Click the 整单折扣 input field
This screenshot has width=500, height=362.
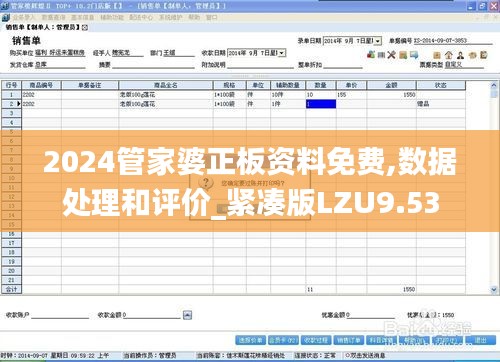pyautogui.click(x=343, y=65)
